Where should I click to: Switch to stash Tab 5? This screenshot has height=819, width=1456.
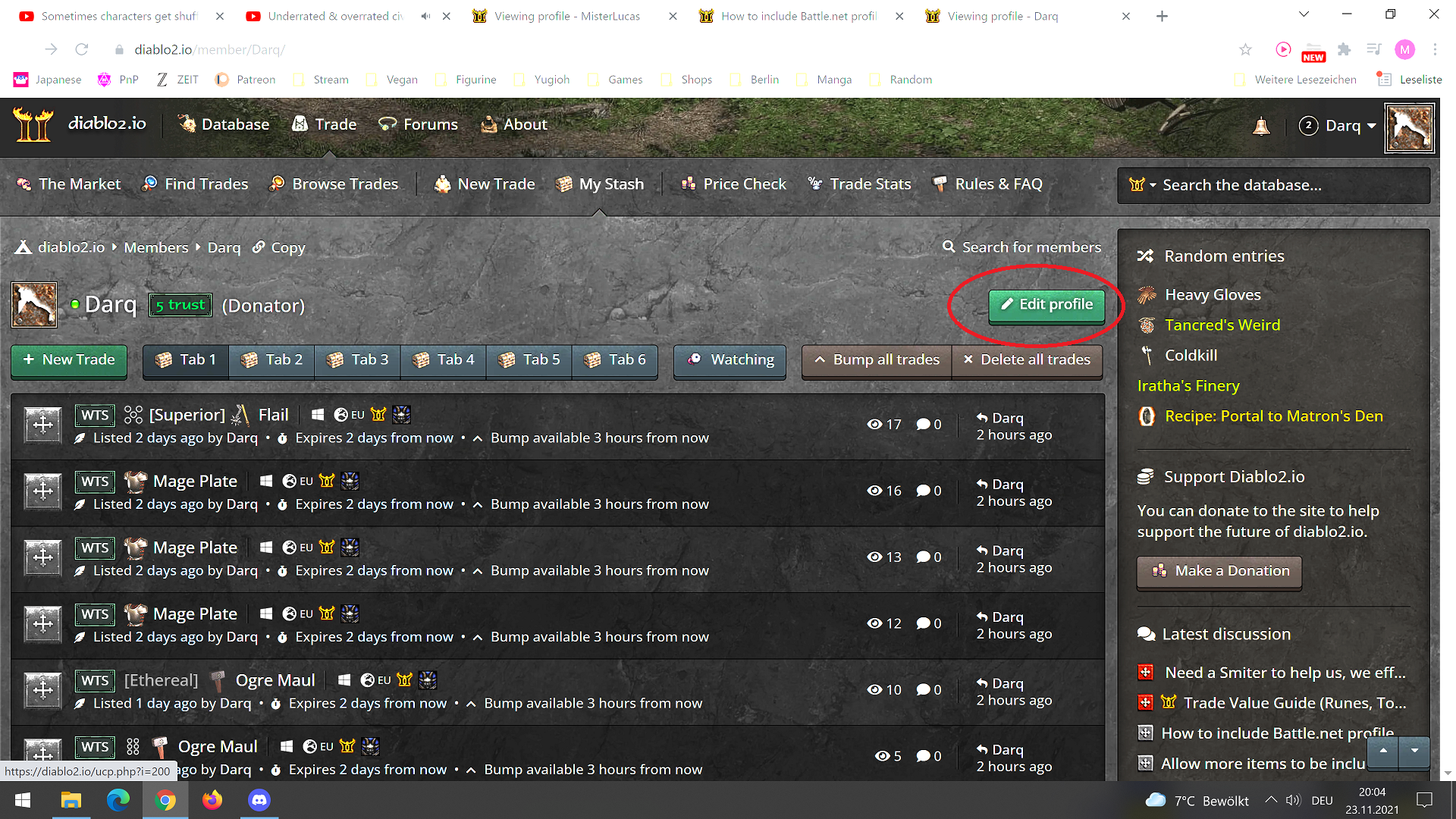[529, 360]
